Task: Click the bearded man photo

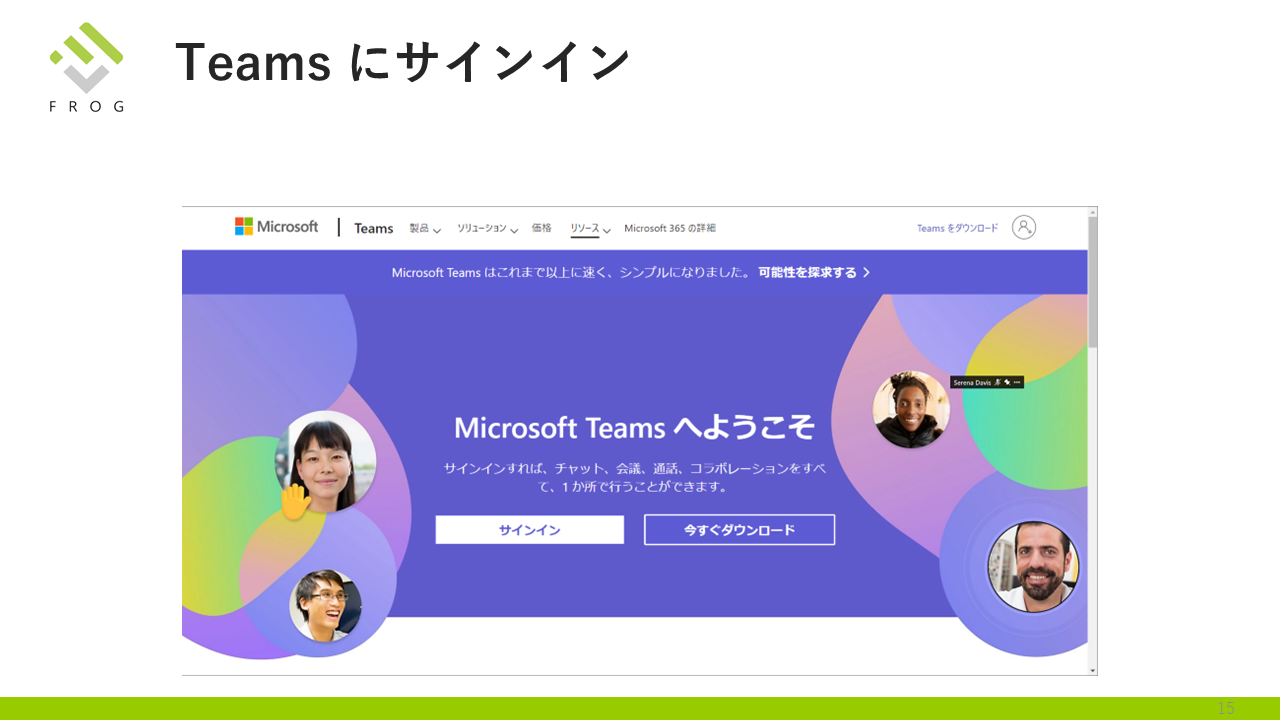Action: [1033, 566]
